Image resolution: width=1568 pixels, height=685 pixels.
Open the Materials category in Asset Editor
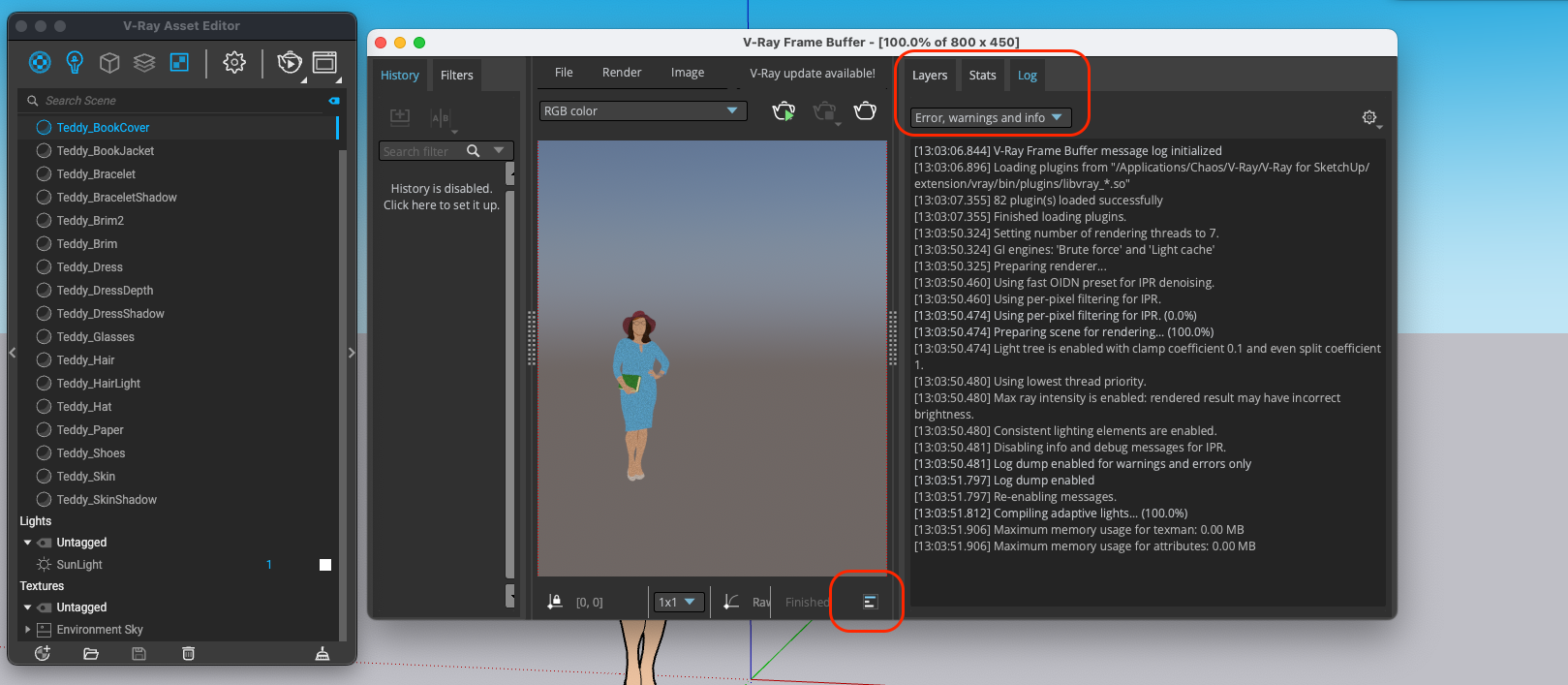40,63
